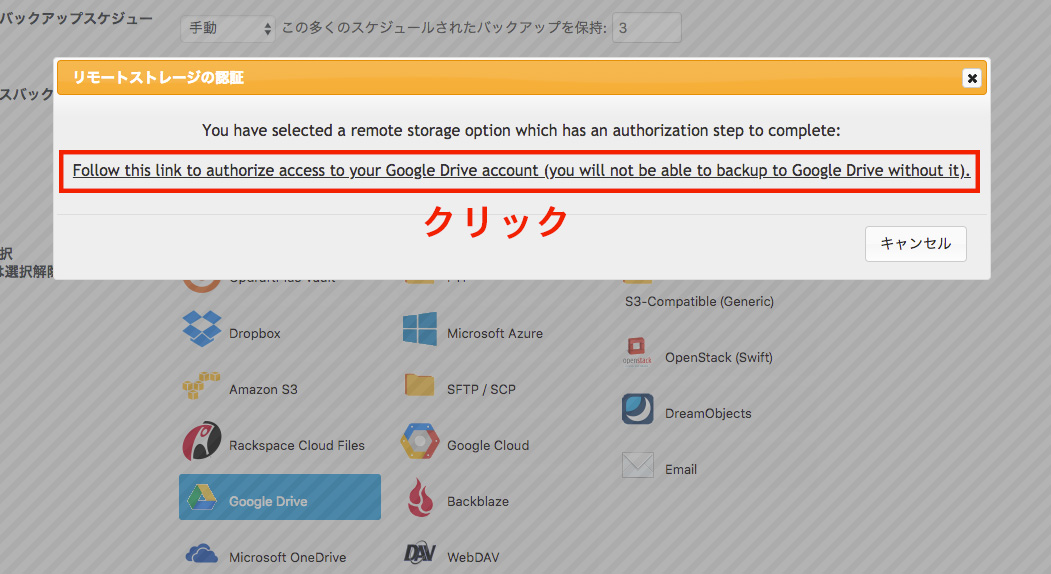This screenshot has height=574, width=1051.
Task: Close the remote storage authentication dialog
Action: (x=972, y=78)
